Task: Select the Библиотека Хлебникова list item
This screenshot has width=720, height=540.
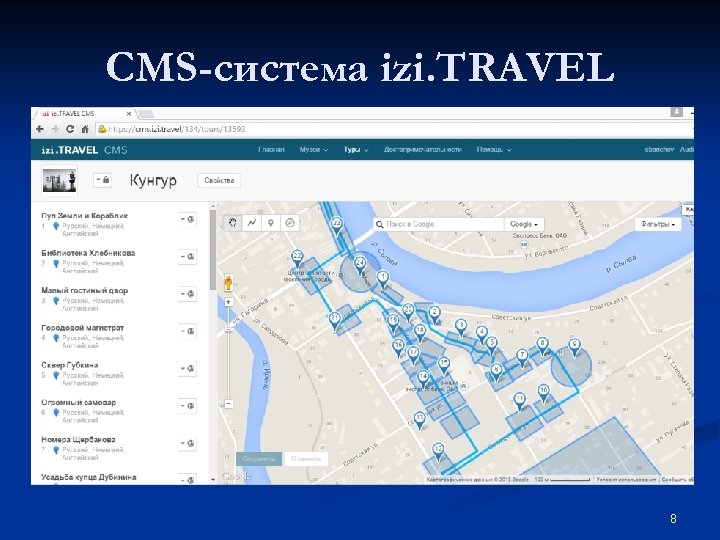Action: click(x=88, y=253)
